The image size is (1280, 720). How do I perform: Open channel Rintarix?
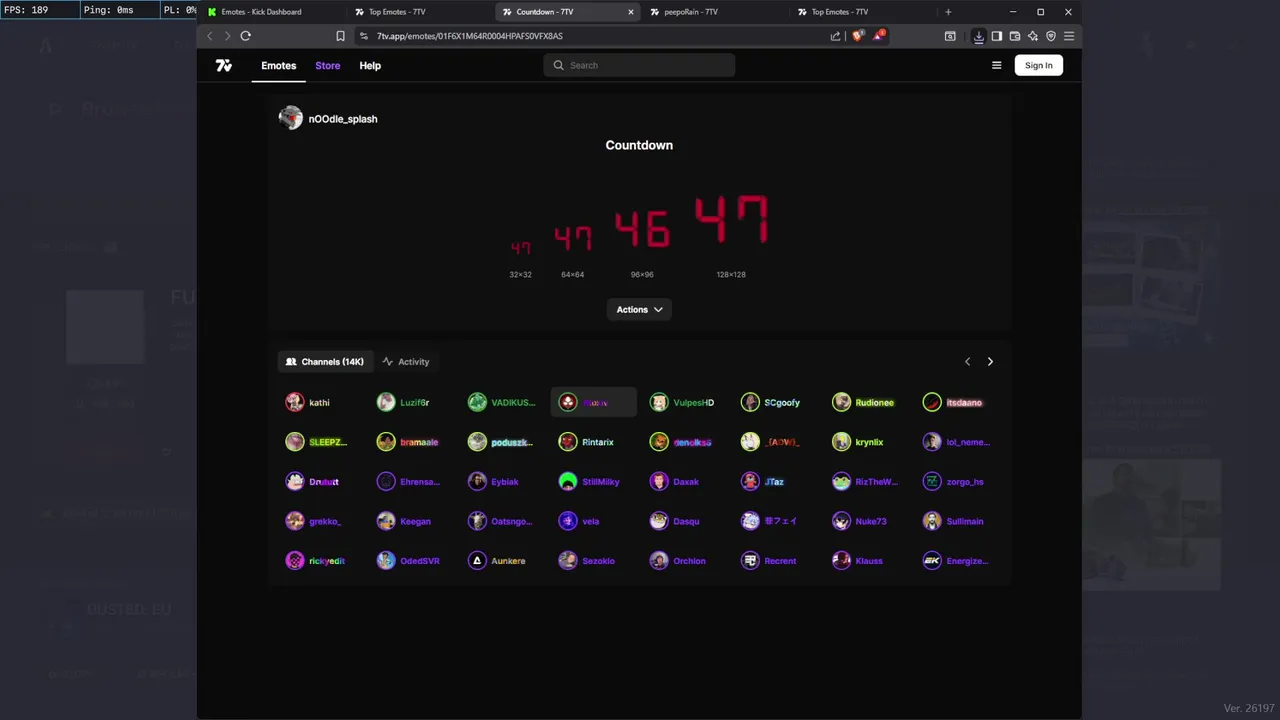[x=592, y=442]
